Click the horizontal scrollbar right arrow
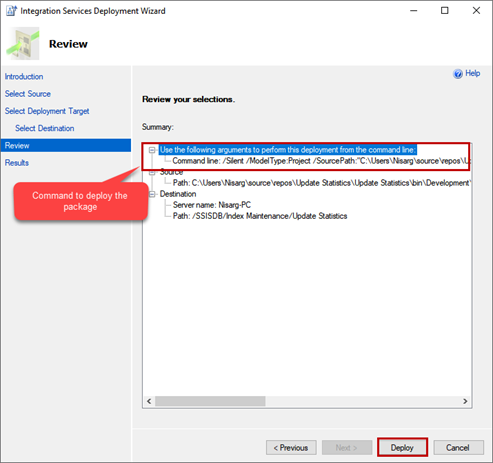 465,401
